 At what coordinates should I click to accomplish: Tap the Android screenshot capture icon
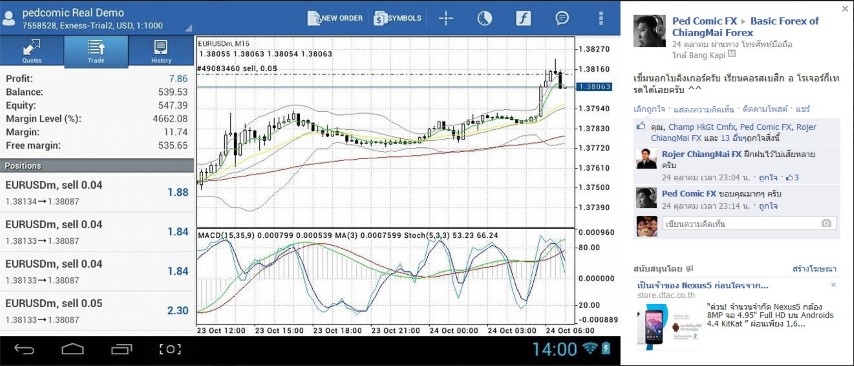coord(170,349)
